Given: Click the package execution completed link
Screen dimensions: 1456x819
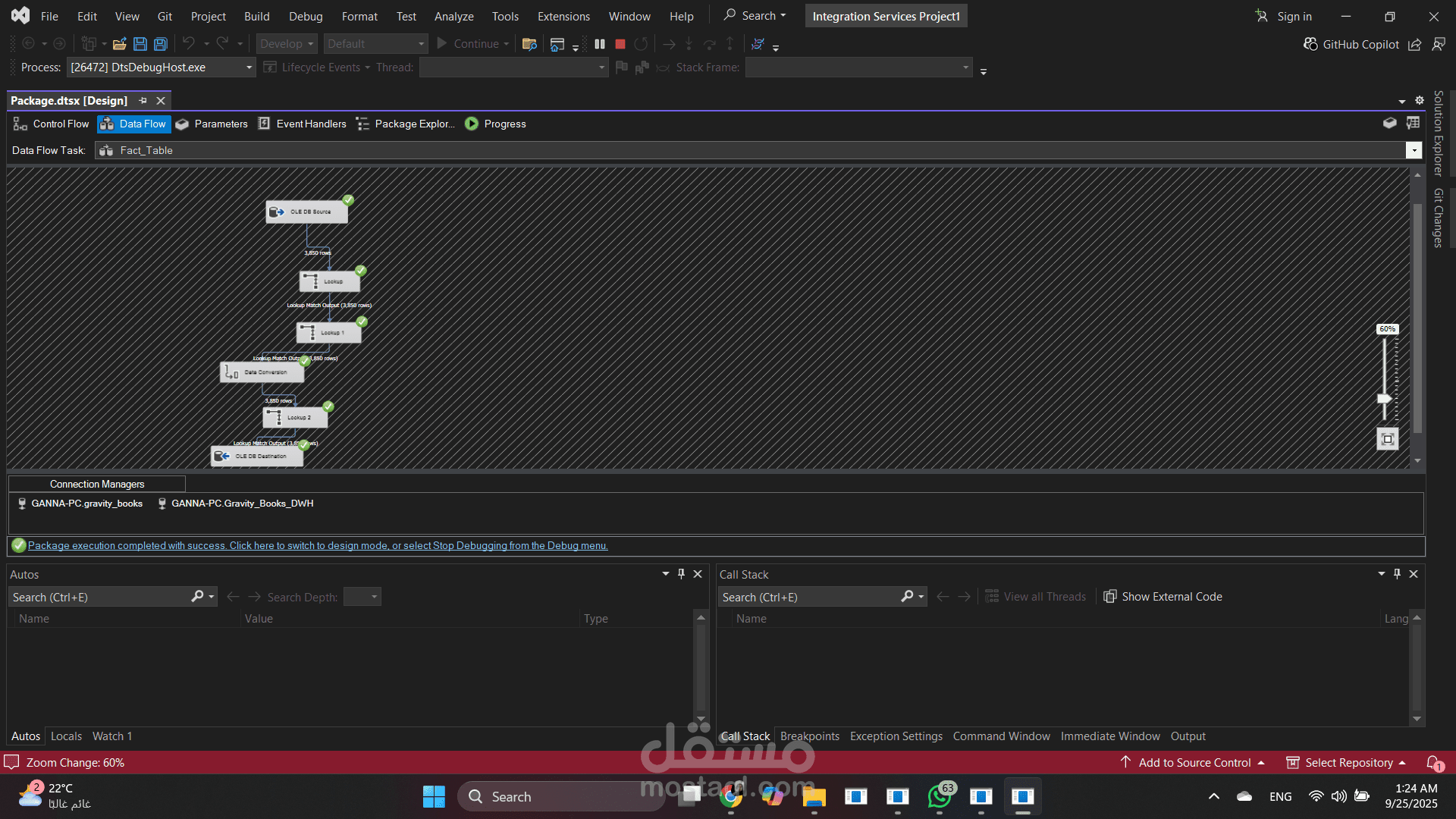Looking at the screenshot, I should [318, 545].
